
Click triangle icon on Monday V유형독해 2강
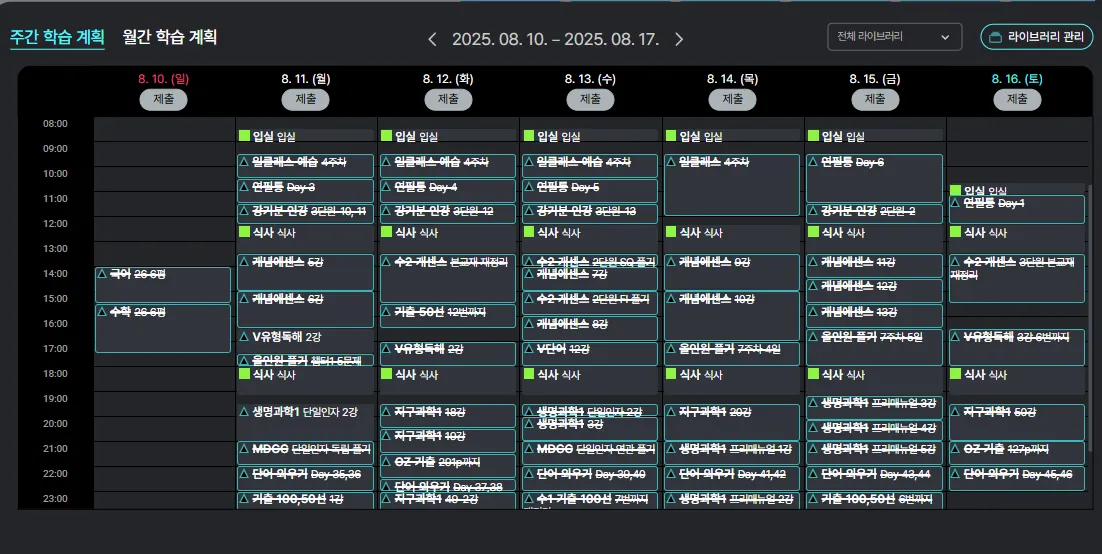pos(245,337)
